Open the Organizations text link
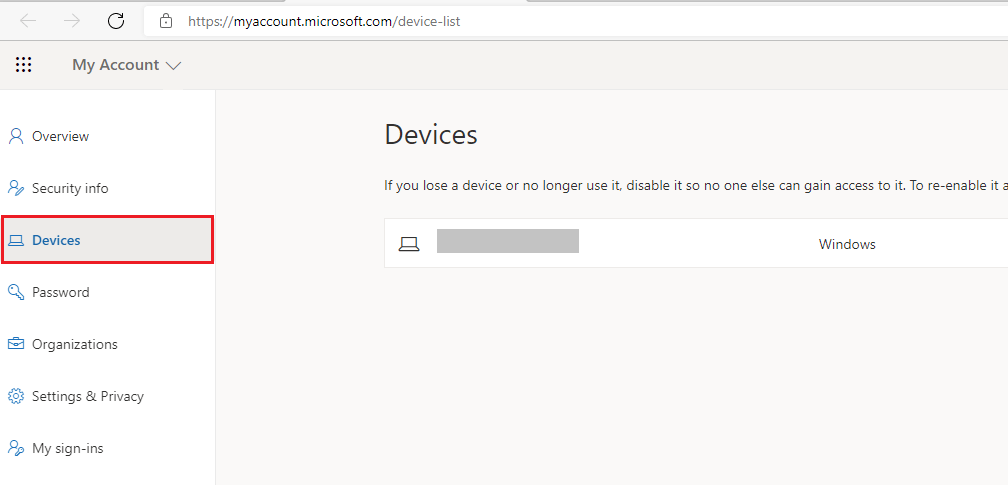The width and height of the screenshot is (1008, 485). (x=75, y=344)
